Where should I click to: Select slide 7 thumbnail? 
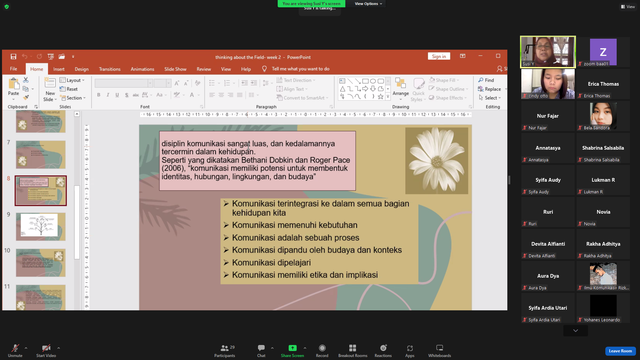tap(40, 155)
